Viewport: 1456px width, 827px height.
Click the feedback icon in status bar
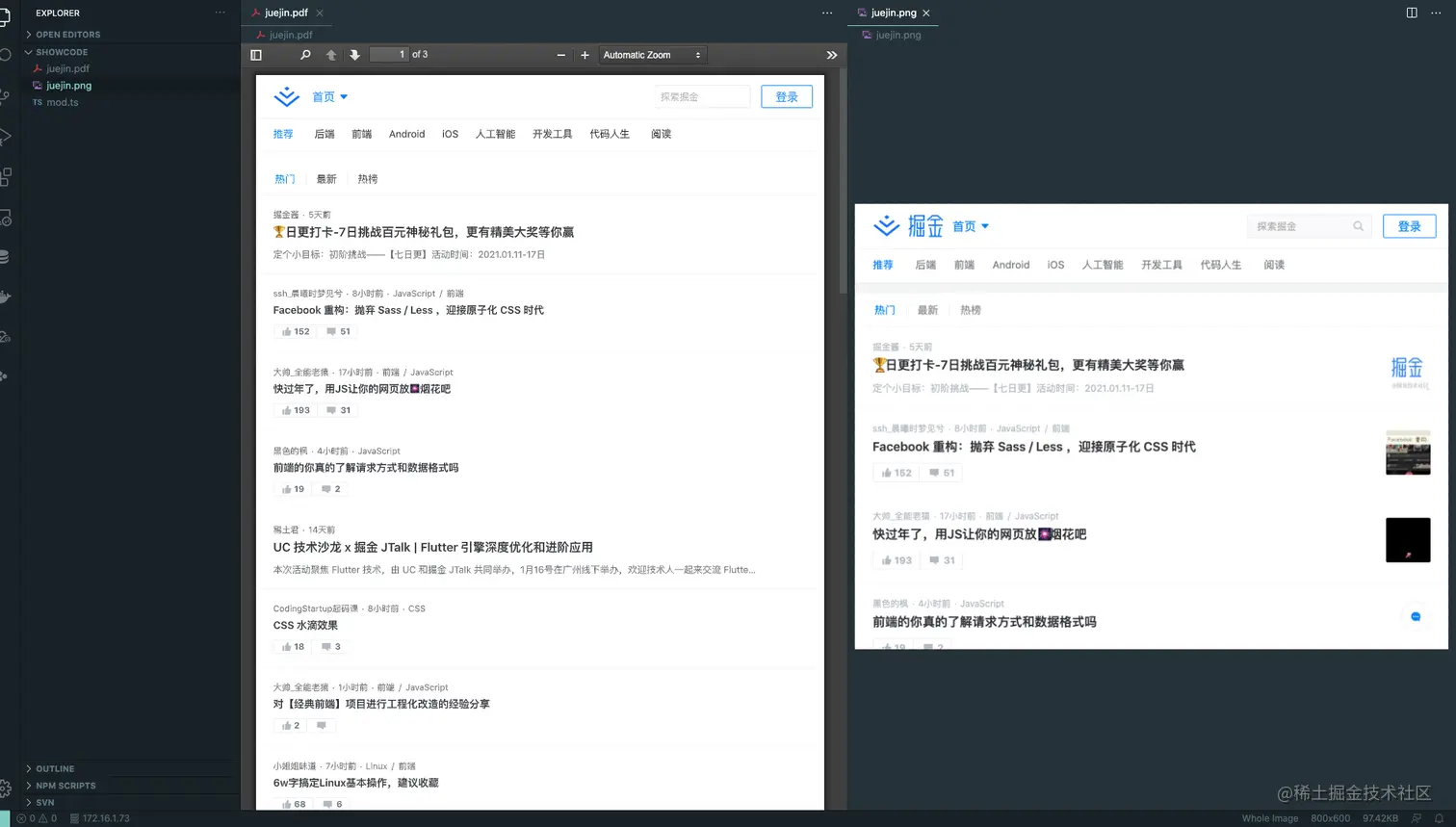pos(1417,818)
